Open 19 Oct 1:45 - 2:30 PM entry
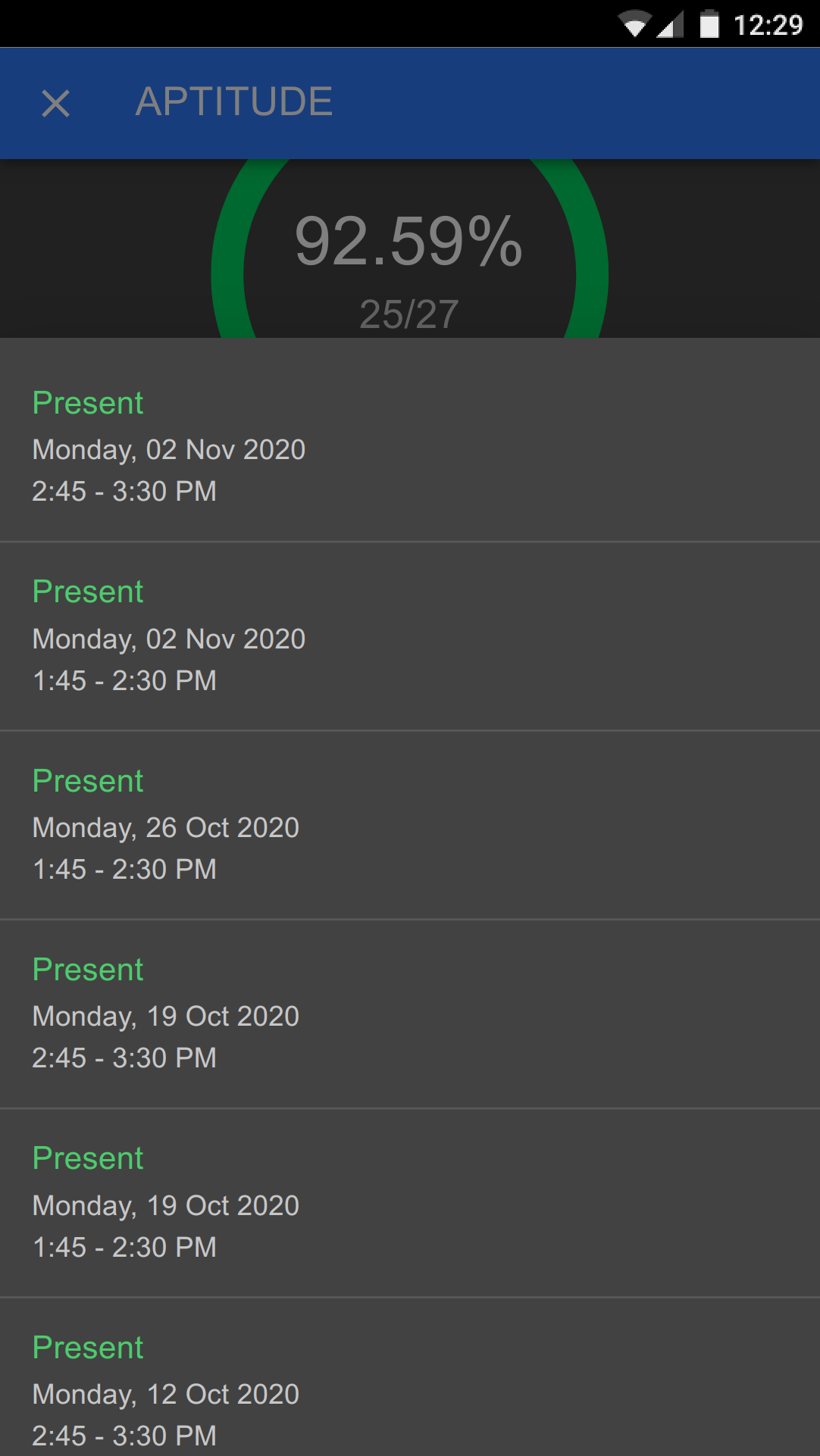Image resolution: width=820 pixels, height=1456 pixels. coord(409,1203)
